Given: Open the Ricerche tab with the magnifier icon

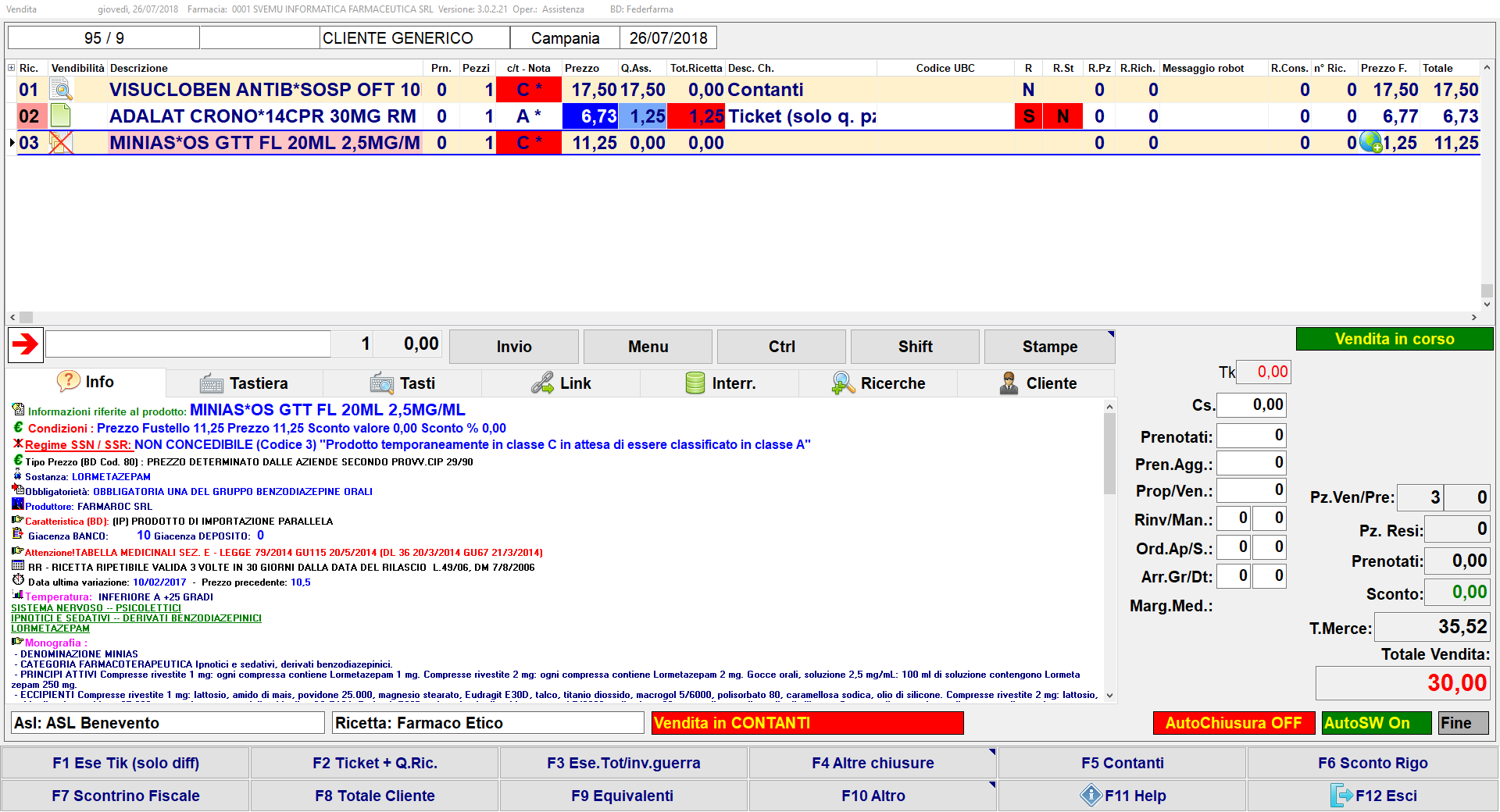Looking at the screenshot, I should 878,383.
